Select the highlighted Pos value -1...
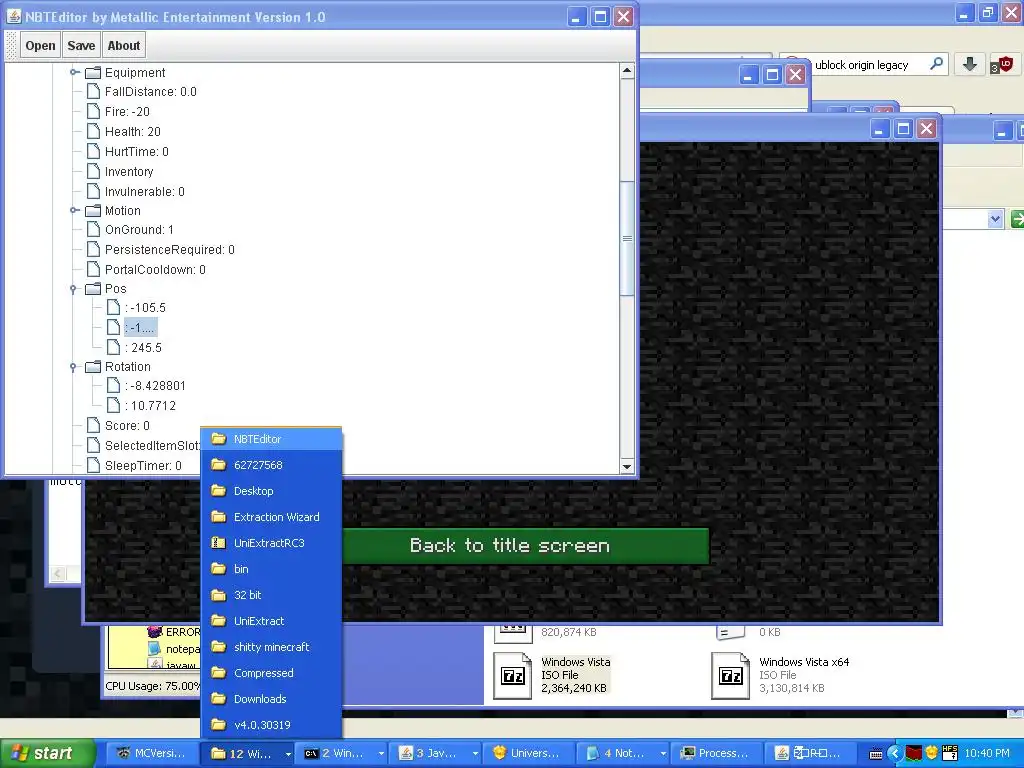Screen dimensions: 1024x768 pos(140,328)
